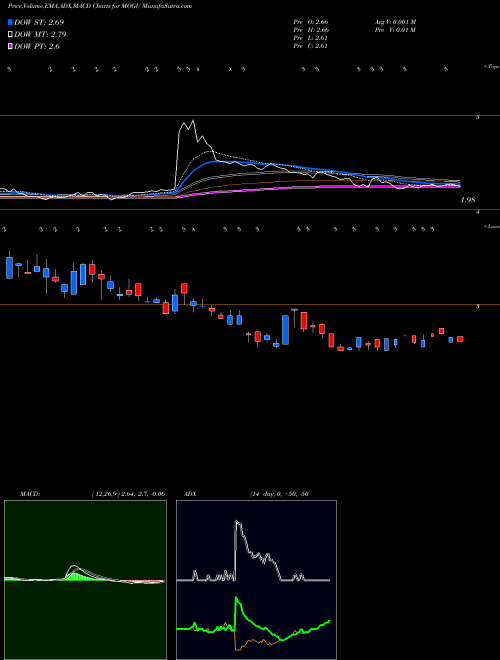Click the ADX panel heading

(x=190, y=494)
